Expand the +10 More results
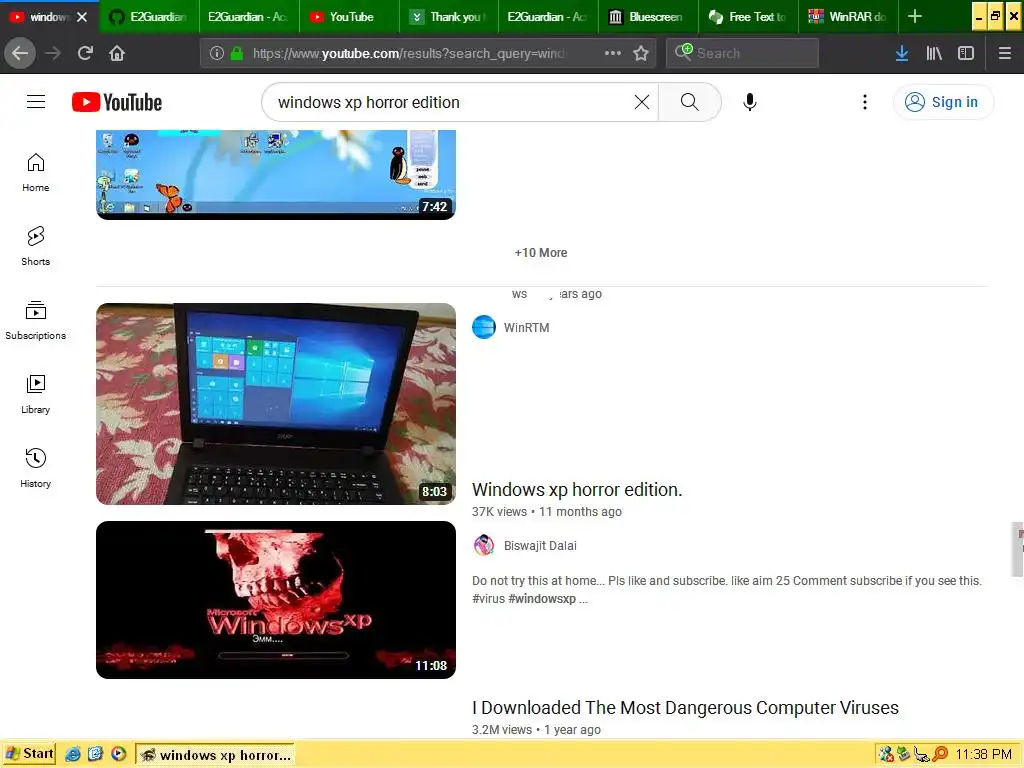This screenshot has width=1024, height=768. (x=541, y=253)
